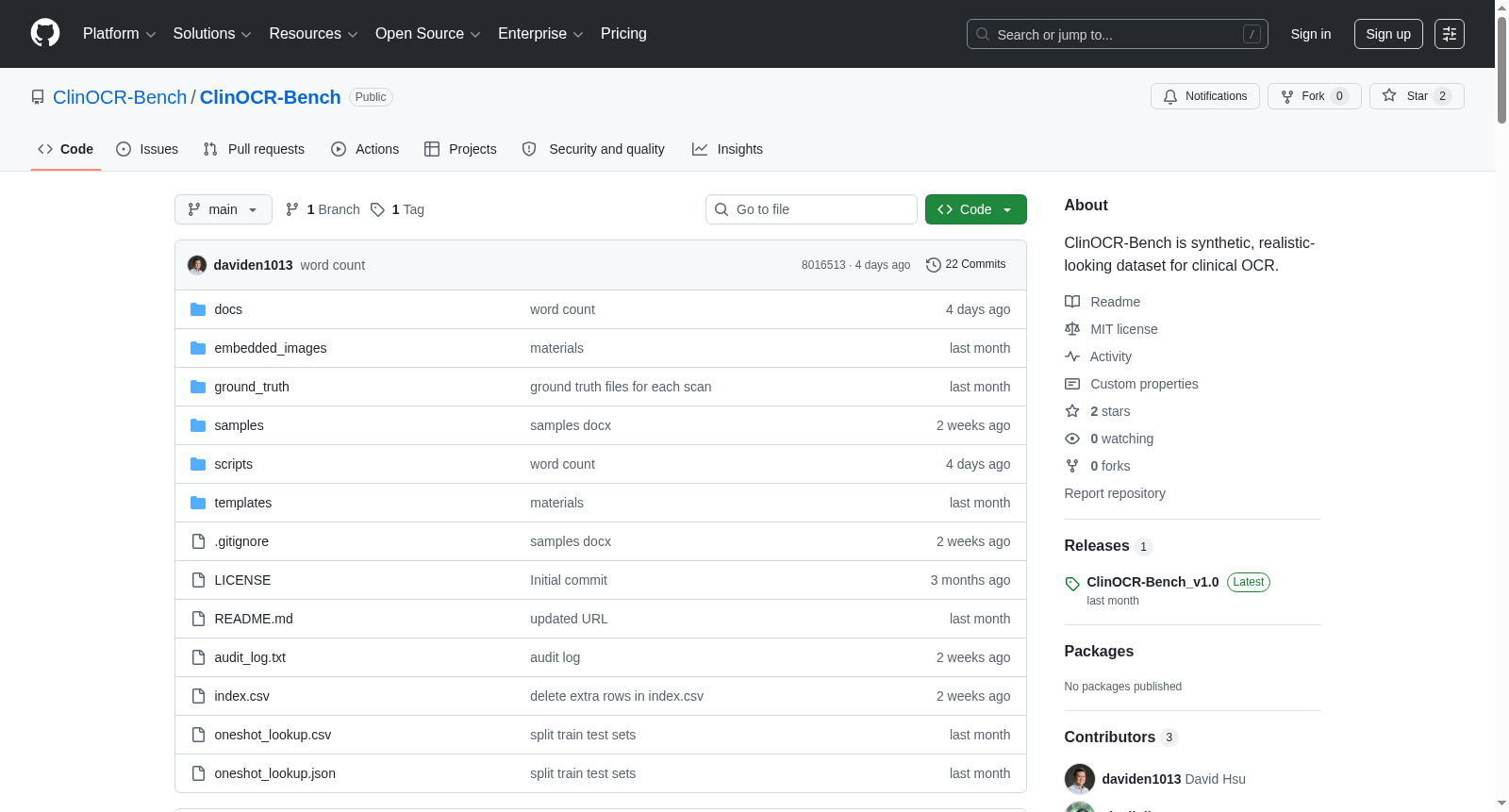This screenshot has height=812, width=1509.
Task: Click the Pricing link
Action: pos(623,34)
